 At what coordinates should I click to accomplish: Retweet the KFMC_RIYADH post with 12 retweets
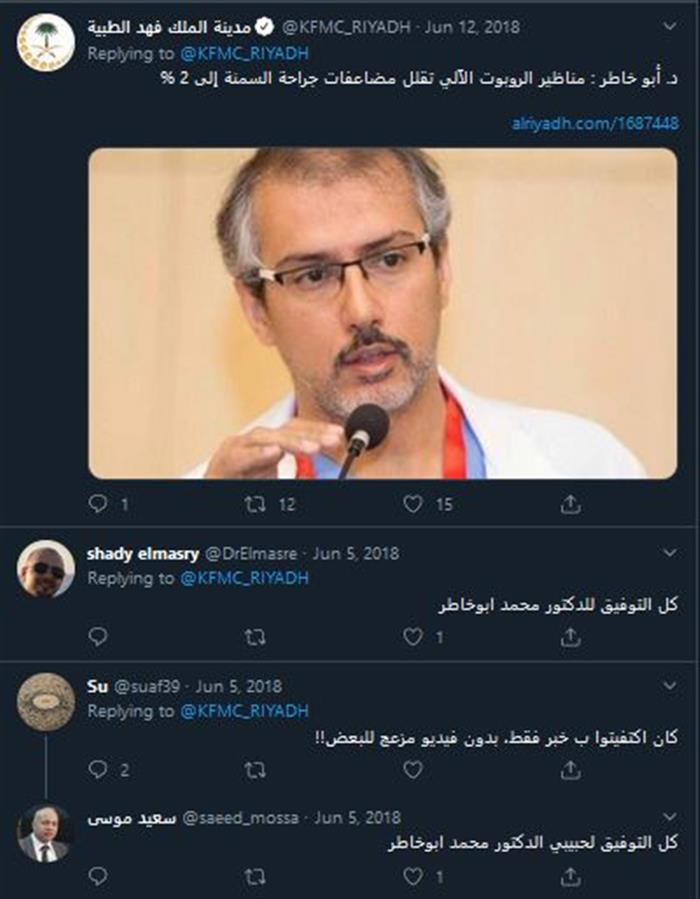255,504
